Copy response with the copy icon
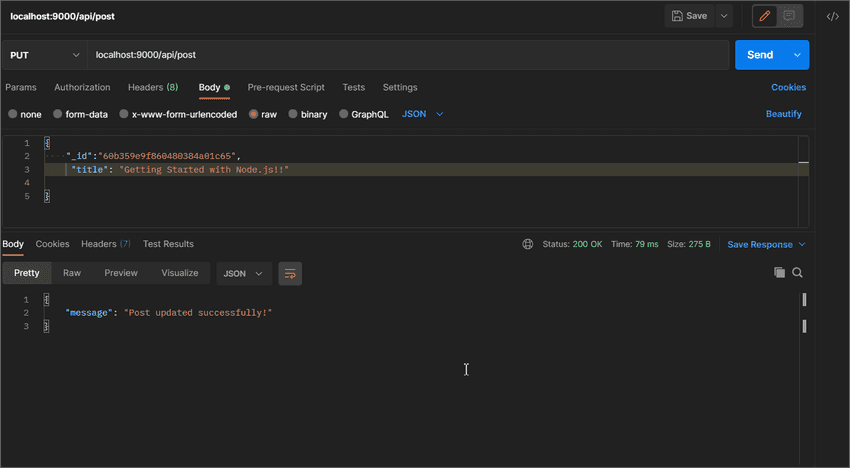The width and height of the screenshot is (850, 468). [x=780, y=273]
